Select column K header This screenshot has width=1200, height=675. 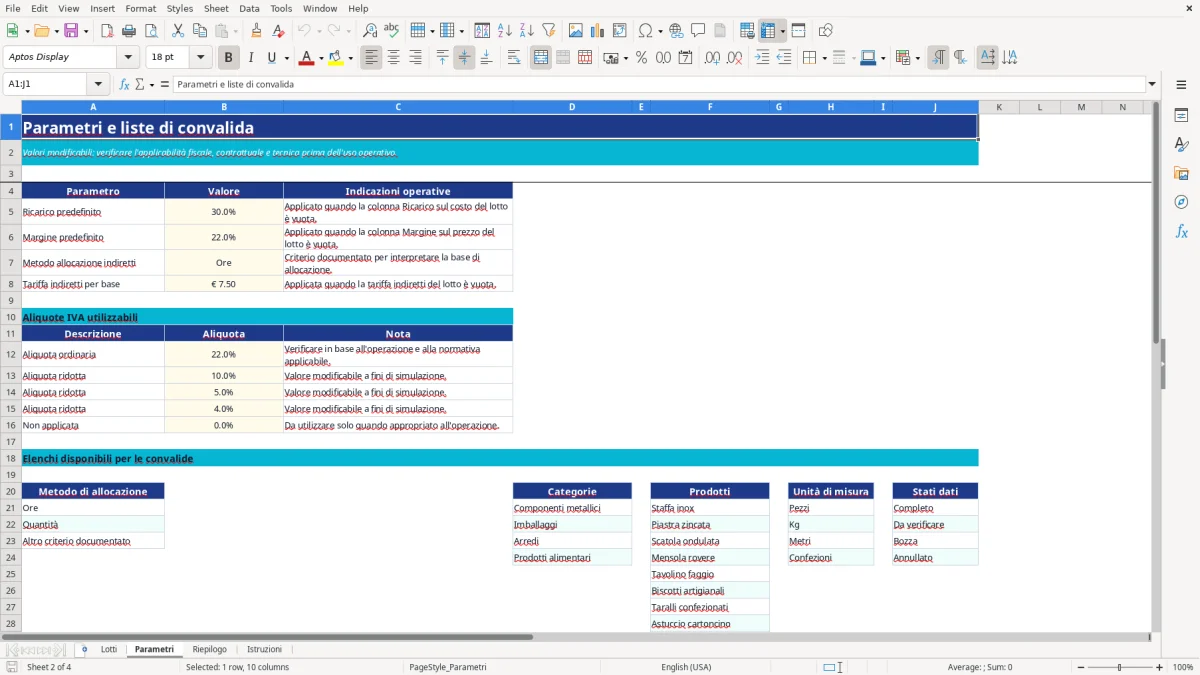pos(998,107)
